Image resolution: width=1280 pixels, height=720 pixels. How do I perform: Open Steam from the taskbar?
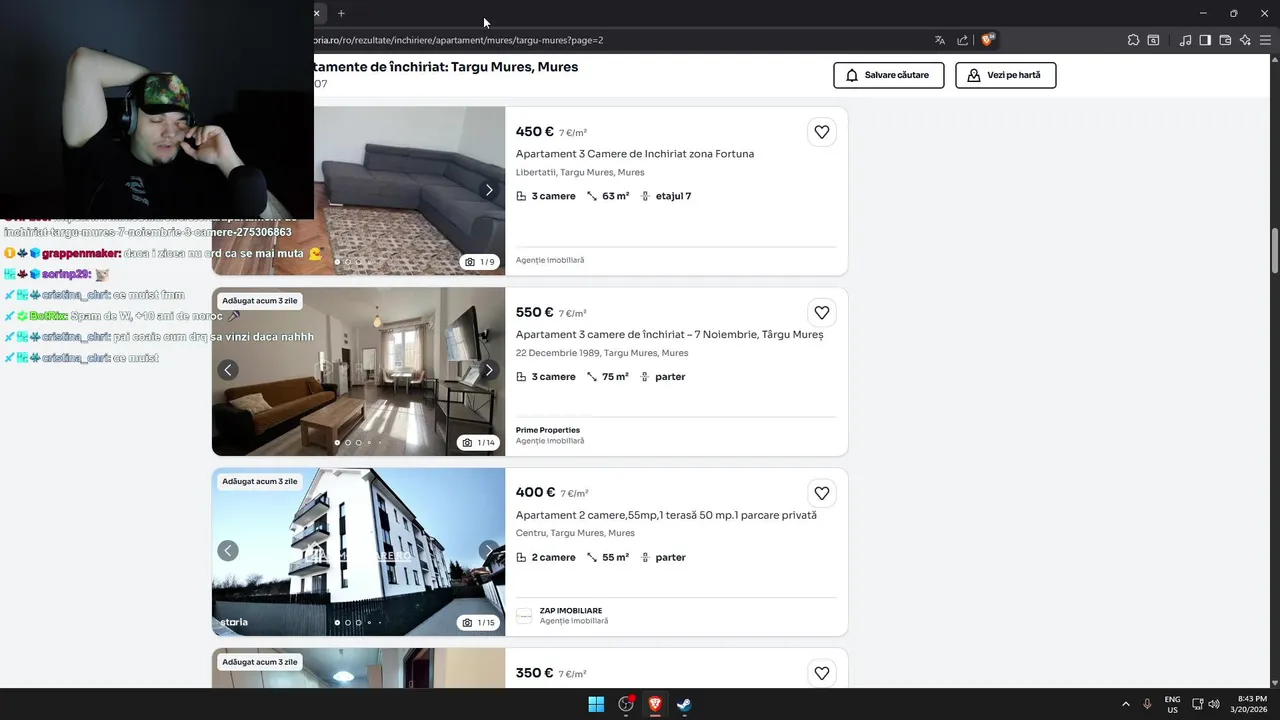(684, 704)
